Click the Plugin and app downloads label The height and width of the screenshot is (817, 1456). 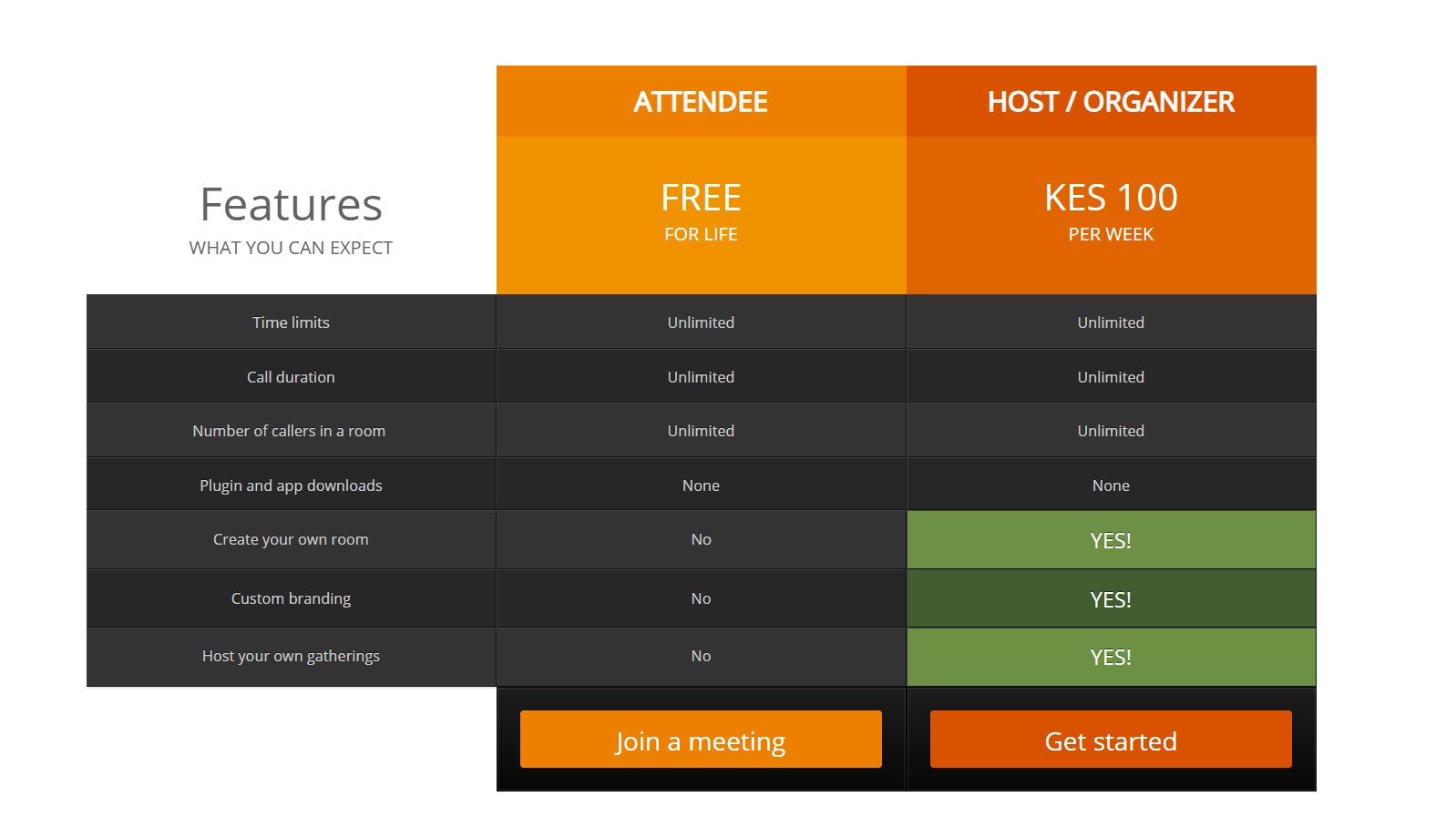click(291, 485)
